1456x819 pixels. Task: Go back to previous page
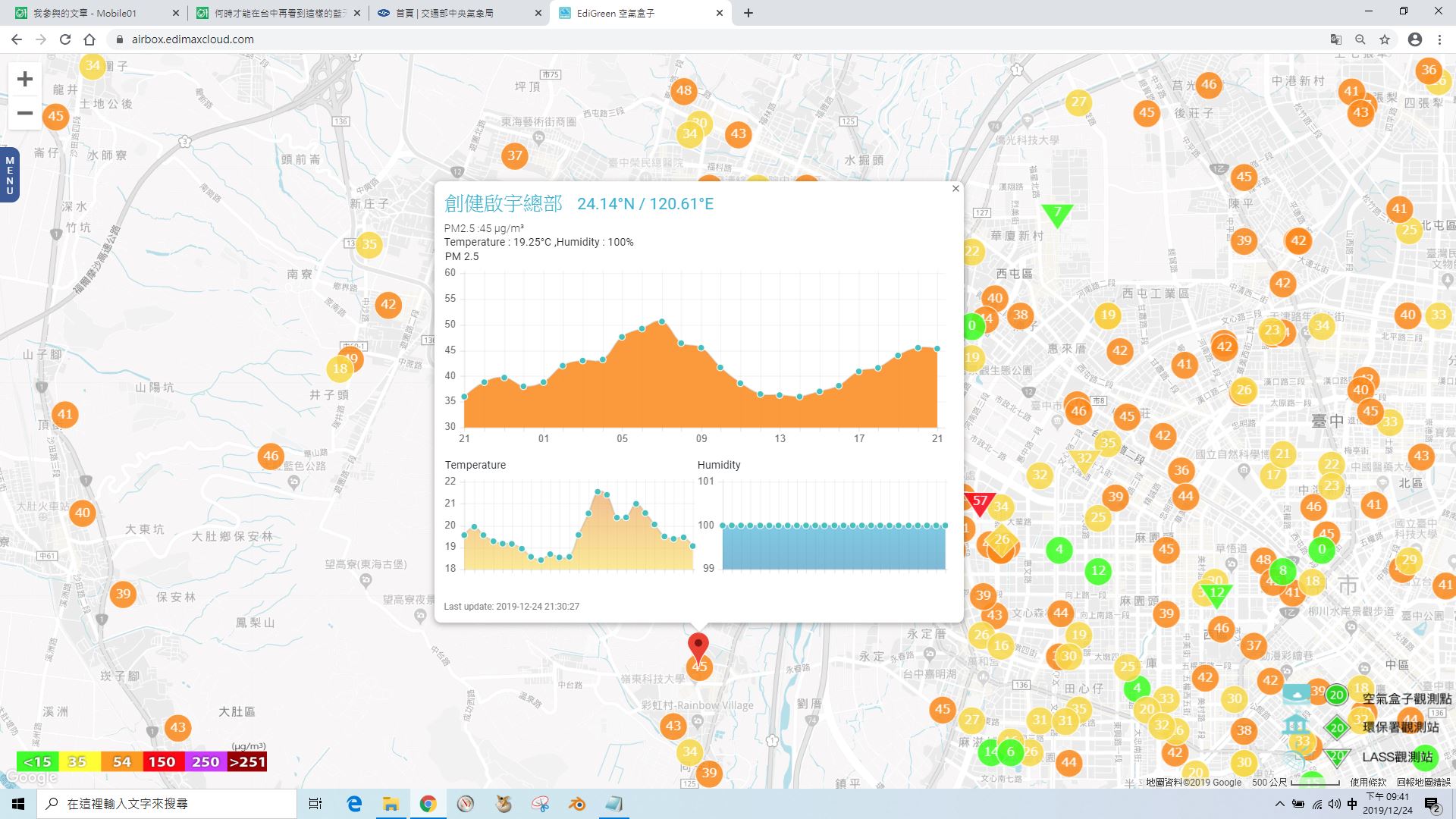coord(17,39)
